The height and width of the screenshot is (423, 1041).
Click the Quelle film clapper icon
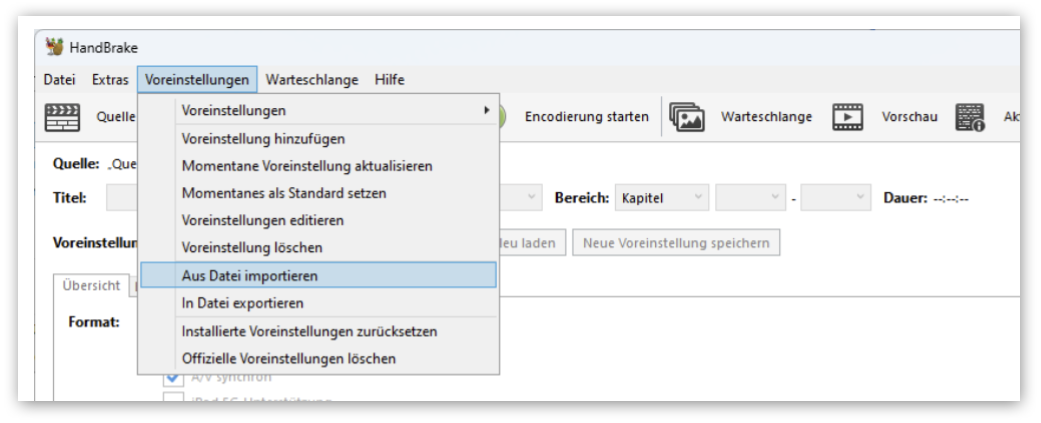pos(62,117)
